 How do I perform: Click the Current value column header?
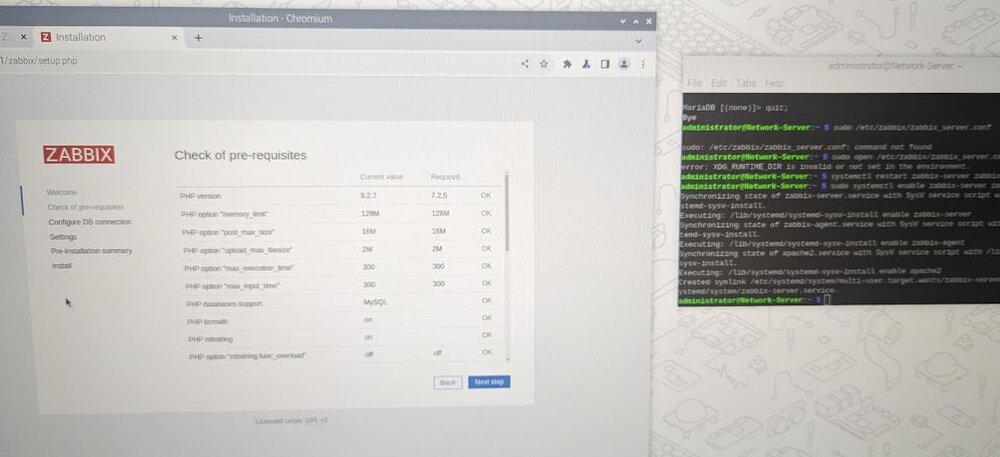coord(381,177)
